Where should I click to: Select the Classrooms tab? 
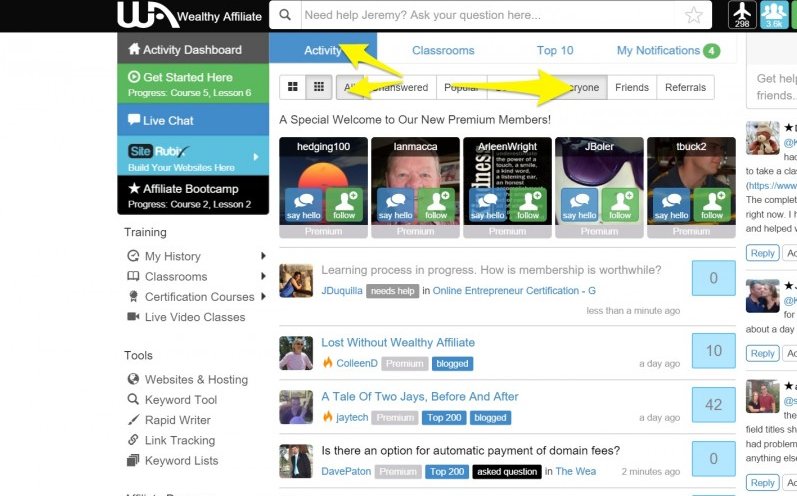[443, 50]
